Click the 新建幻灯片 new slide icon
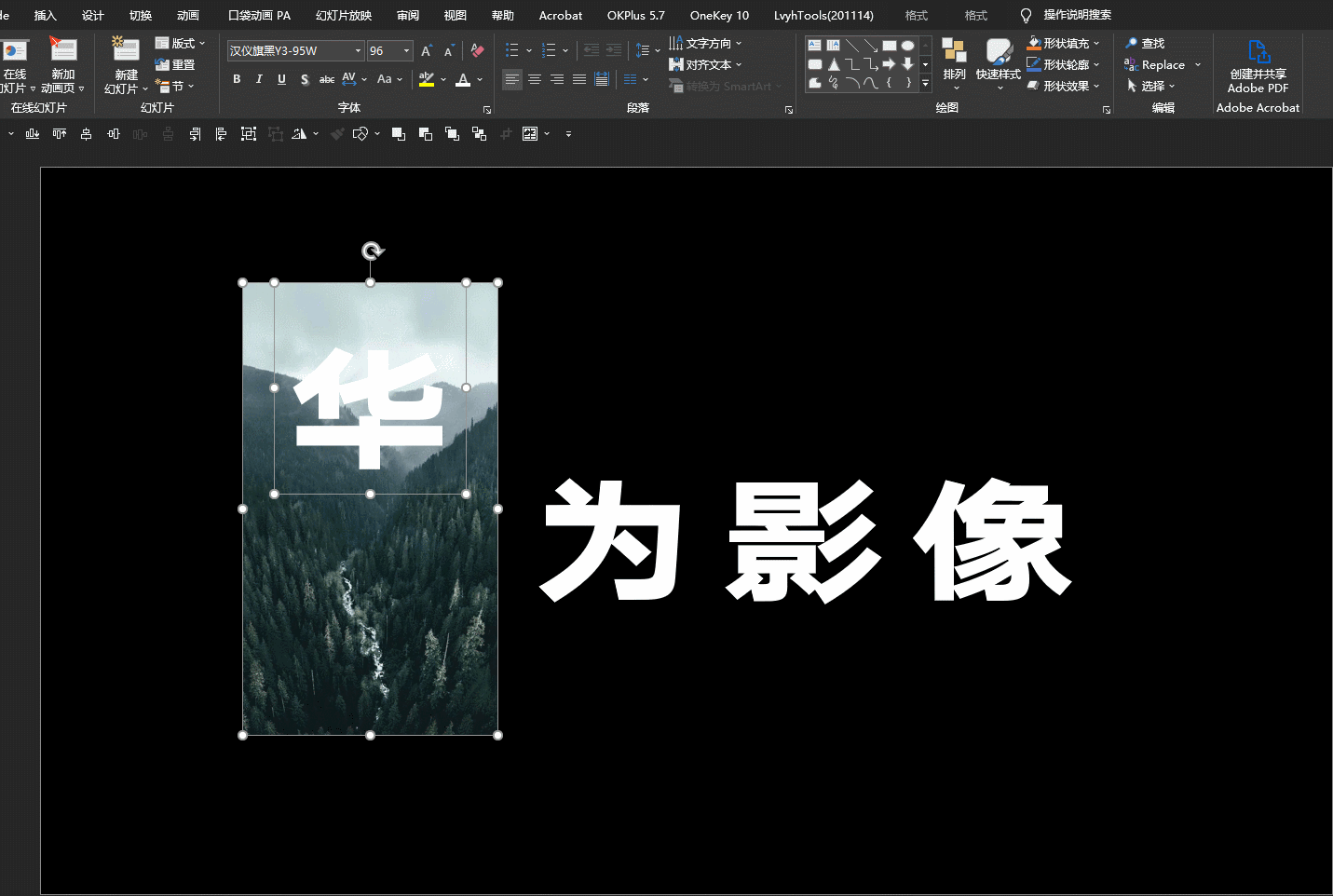The height and width of the screenshot is (896, 1333). [x=126, y=49]
